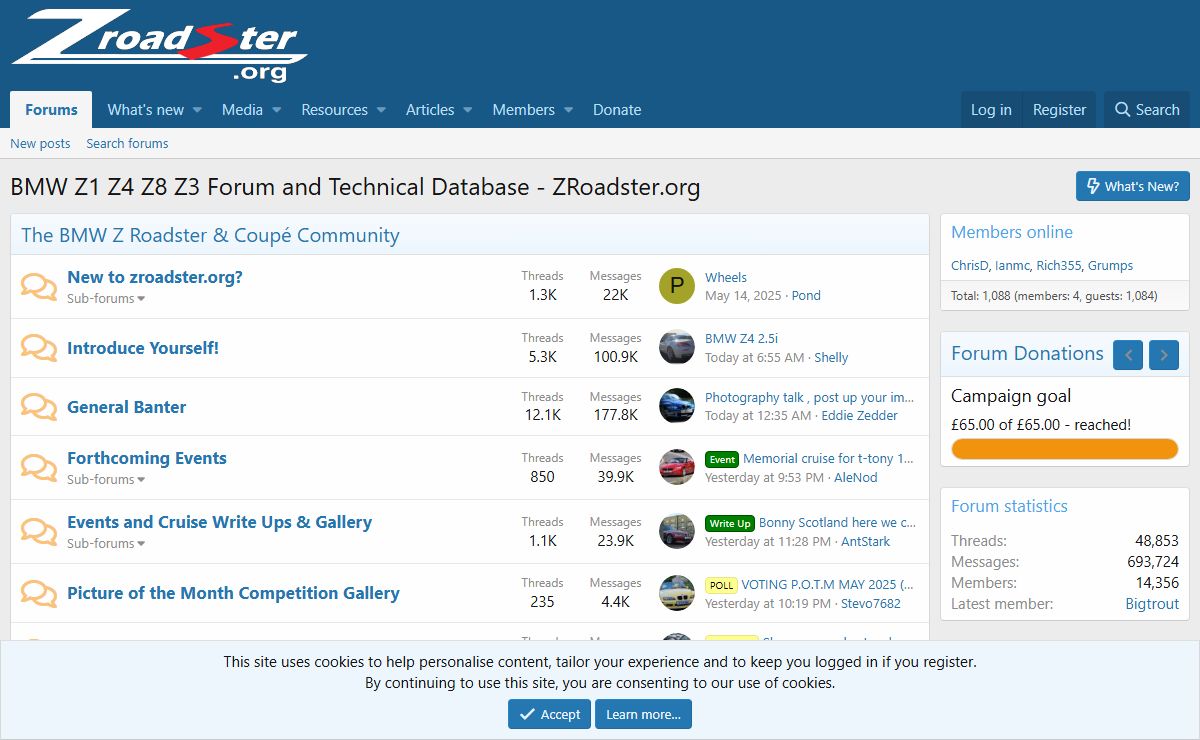Open the Memorial cruise for t-tony thread
Image resolution: width=1200 pixels, height=740 pixels.
click(828, 458)
